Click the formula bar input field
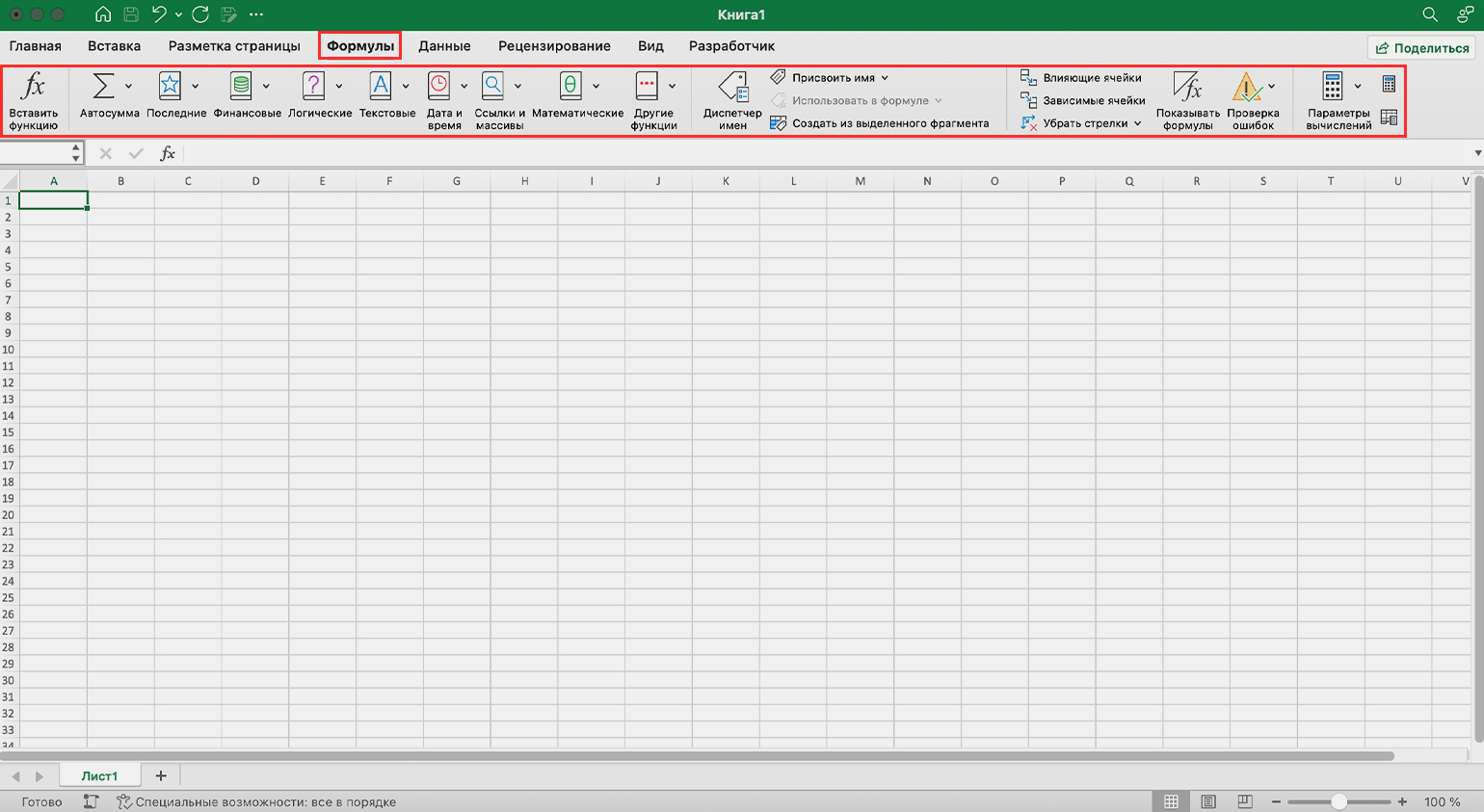This screenshot has height=812, width=1484. pos(819,153)
